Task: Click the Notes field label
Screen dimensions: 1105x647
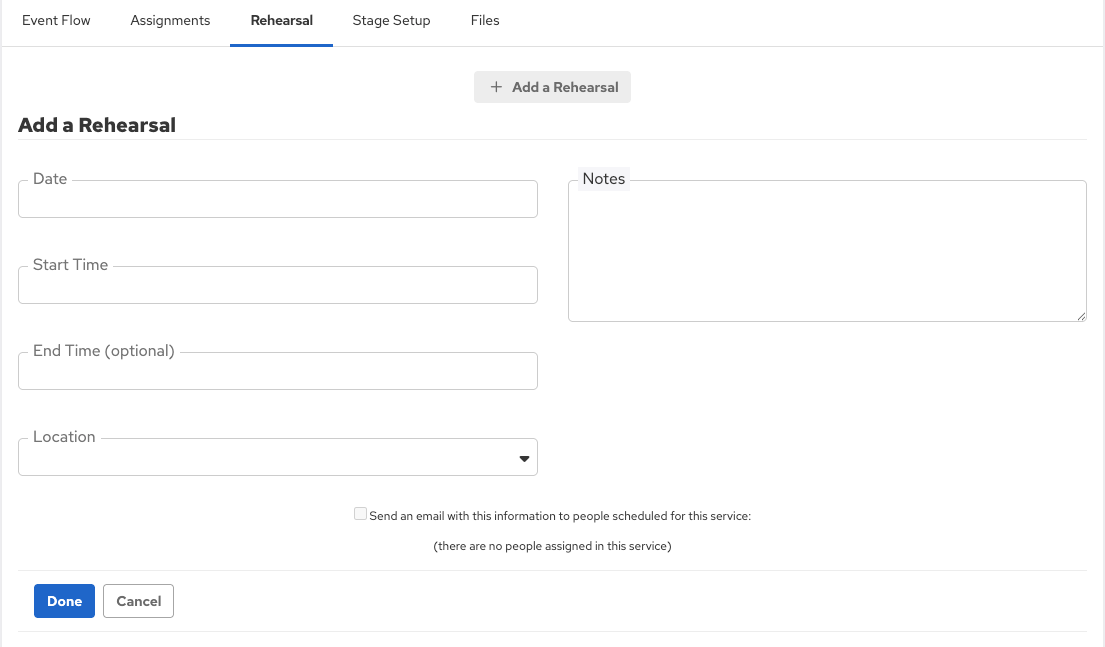Action: point(603,179)
